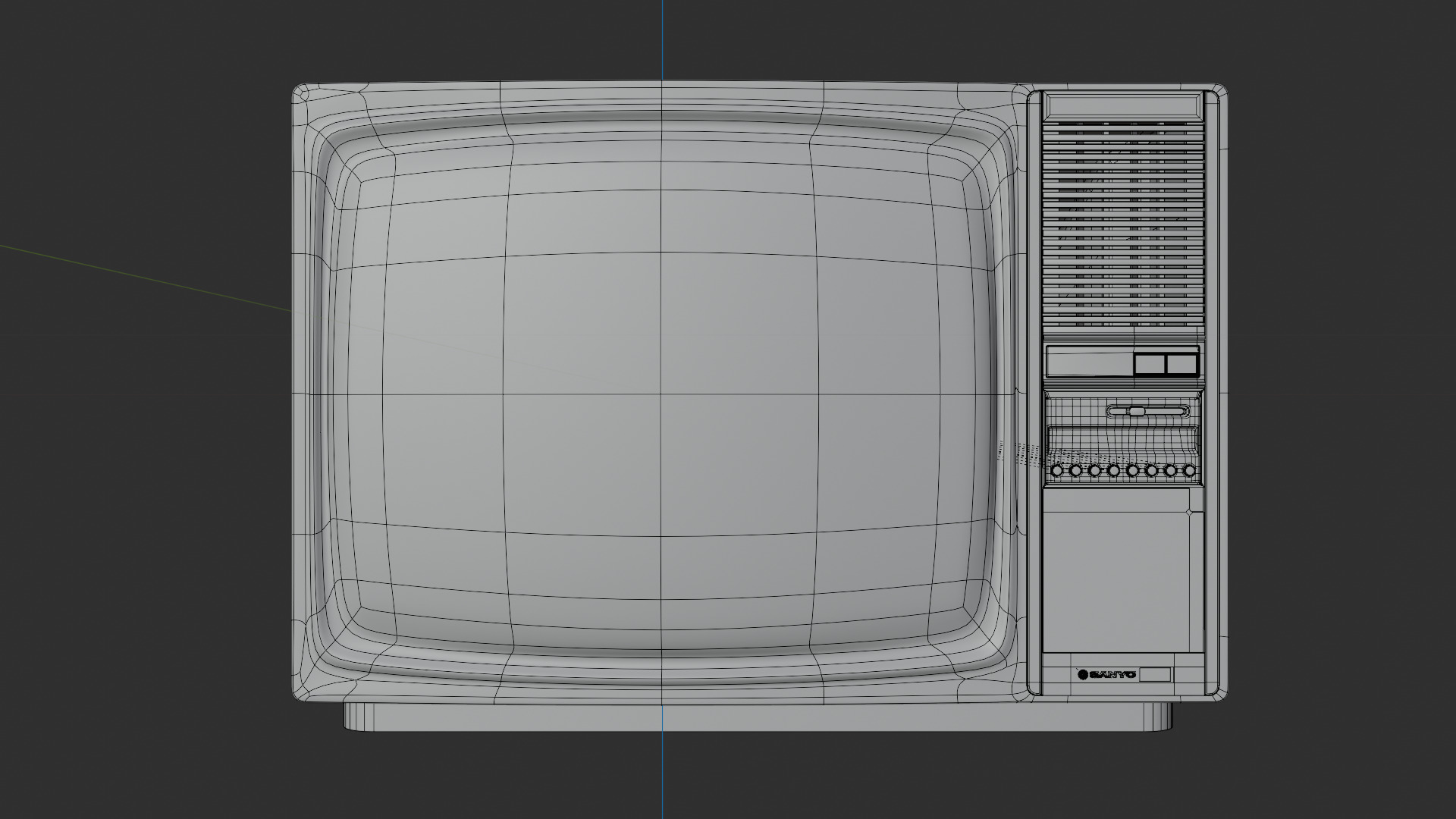The height and width of the screenshot is (819, 1456).
Task: Click the SANYO logo on the TV model
Action: click(1106, 674)
